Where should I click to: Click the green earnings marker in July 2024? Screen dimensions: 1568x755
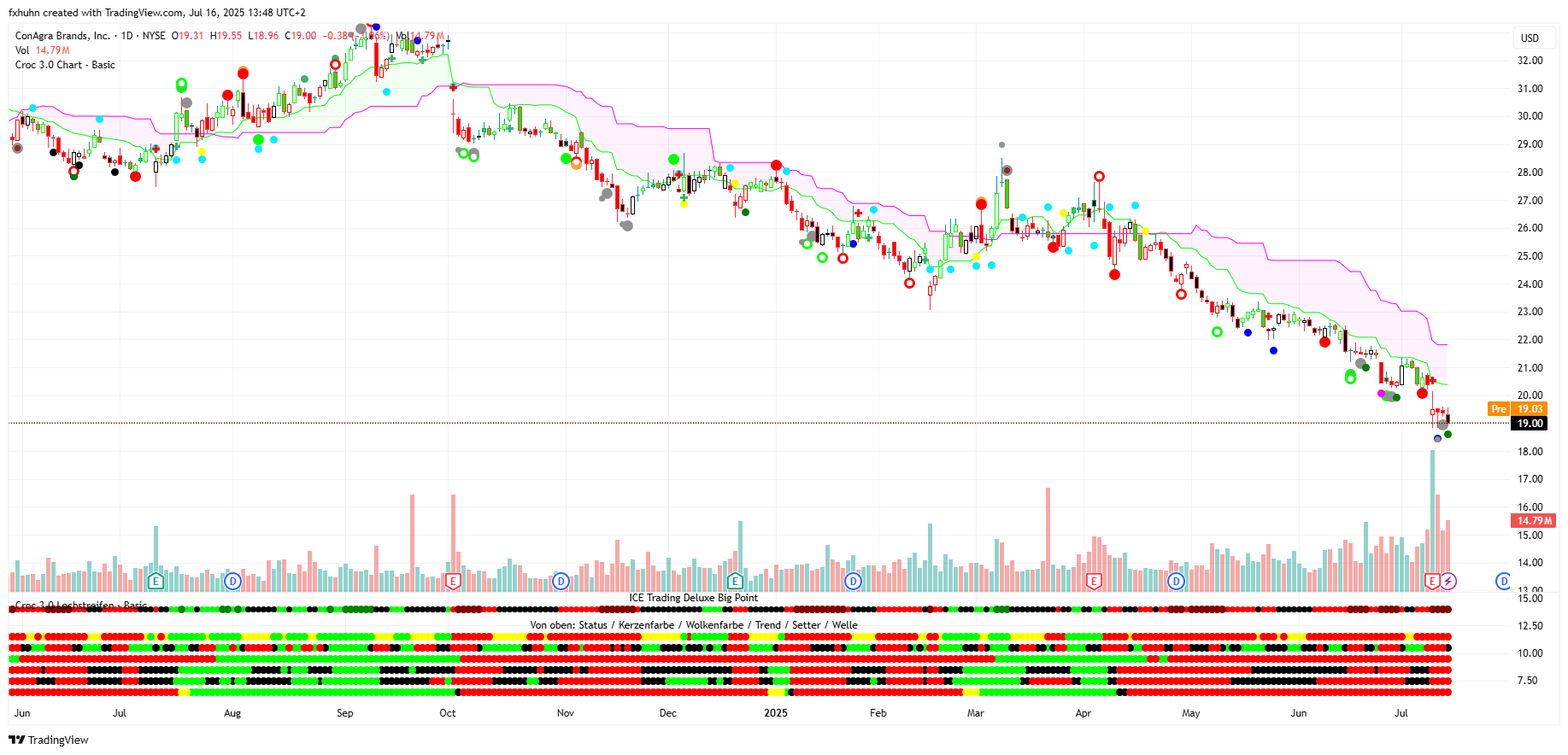(156, 582)
